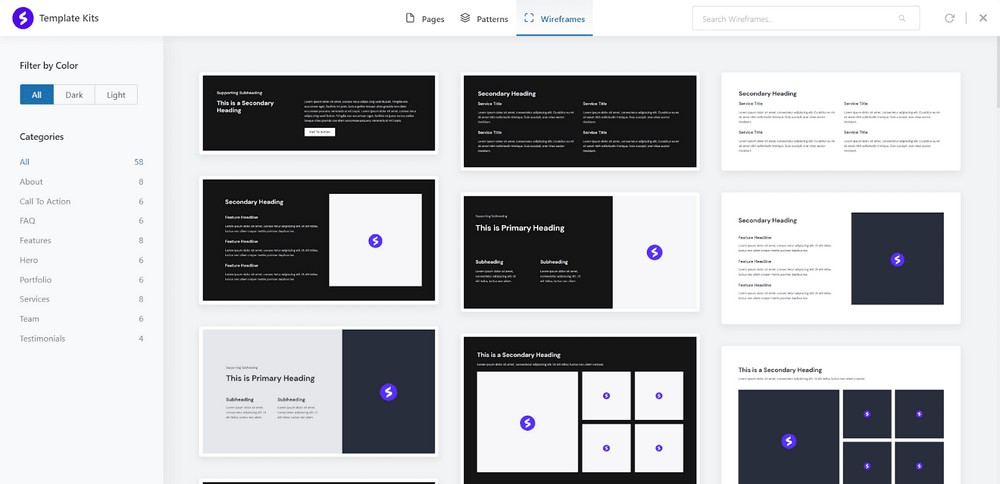Open light Secondary Heading services wireframe

click(841, 121)
